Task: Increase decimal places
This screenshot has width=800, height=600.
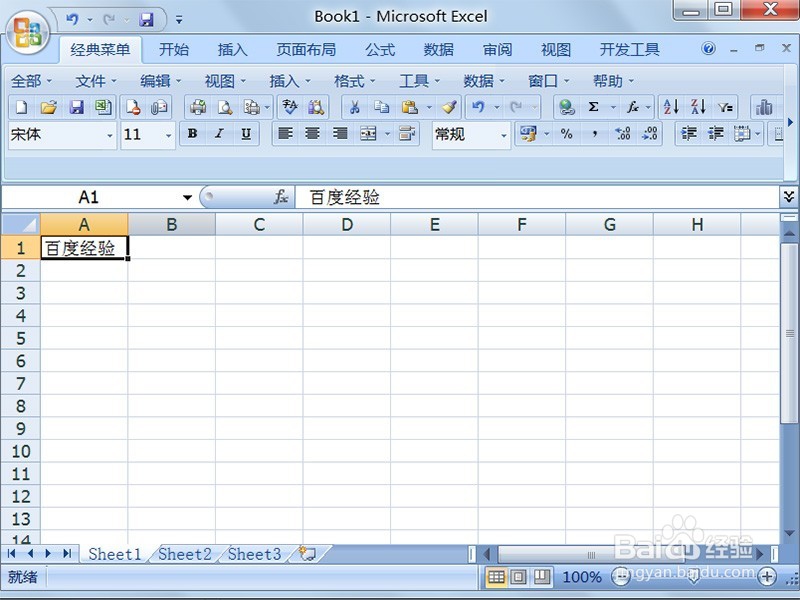Action: pos(622,134)
